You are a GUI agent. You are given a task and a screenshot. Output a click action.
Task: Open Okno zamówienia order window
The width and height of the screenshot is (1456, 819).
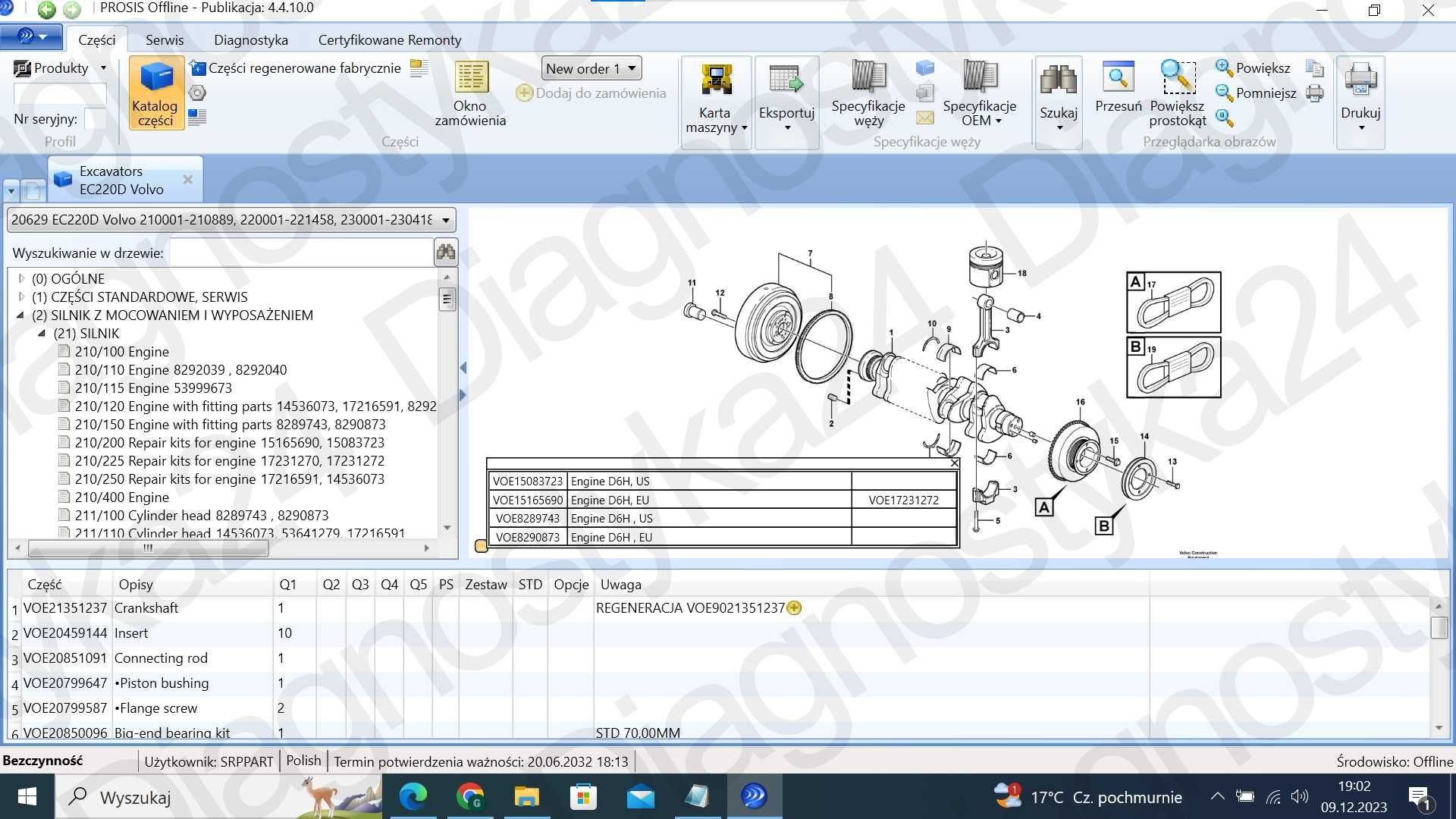tap(470, 93)
